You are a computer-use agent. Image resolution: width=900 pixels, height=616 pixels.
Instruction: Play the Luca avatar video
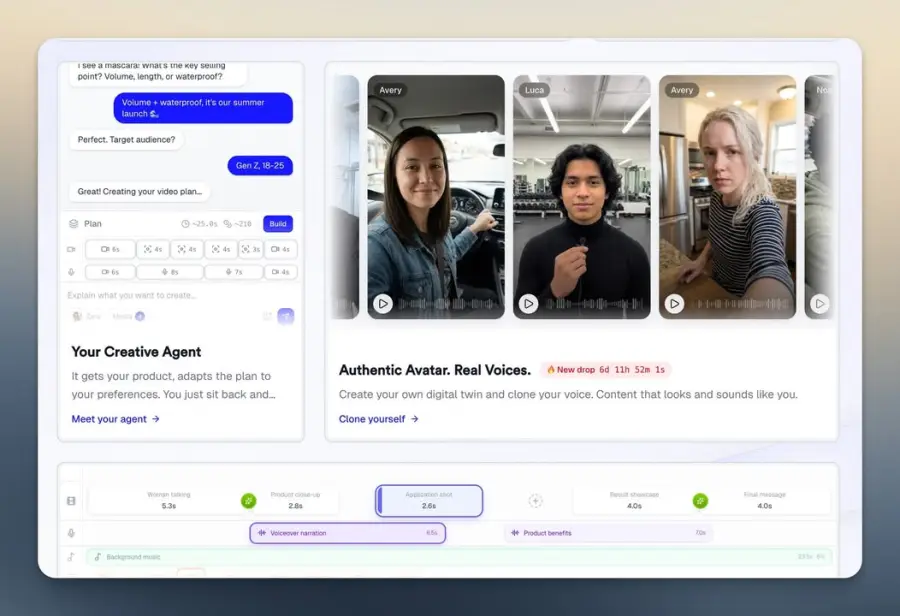[x=529, y=304]
